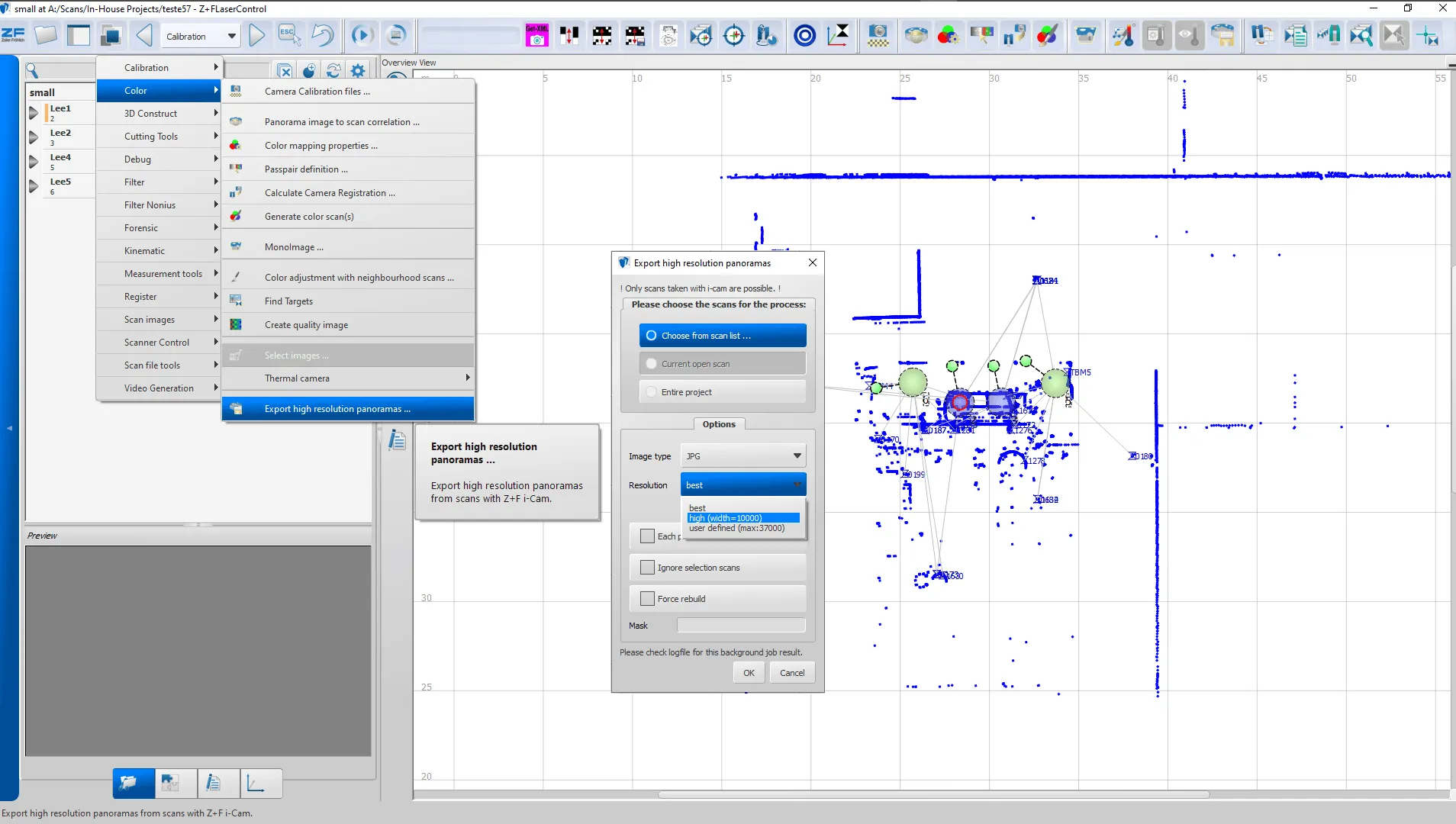Select the 'small' project root item
1456x824 pixels.
[x=42, y=92]
